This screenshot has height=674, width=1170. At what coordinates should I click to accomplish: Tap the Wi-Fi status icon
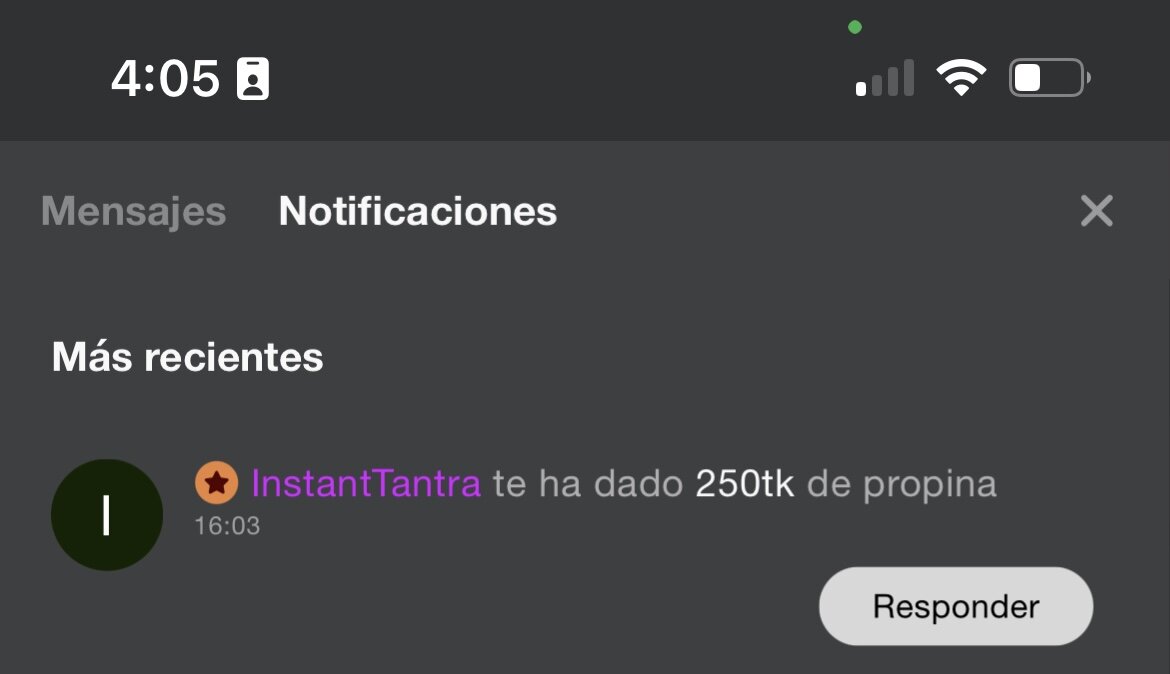[961, 78]
